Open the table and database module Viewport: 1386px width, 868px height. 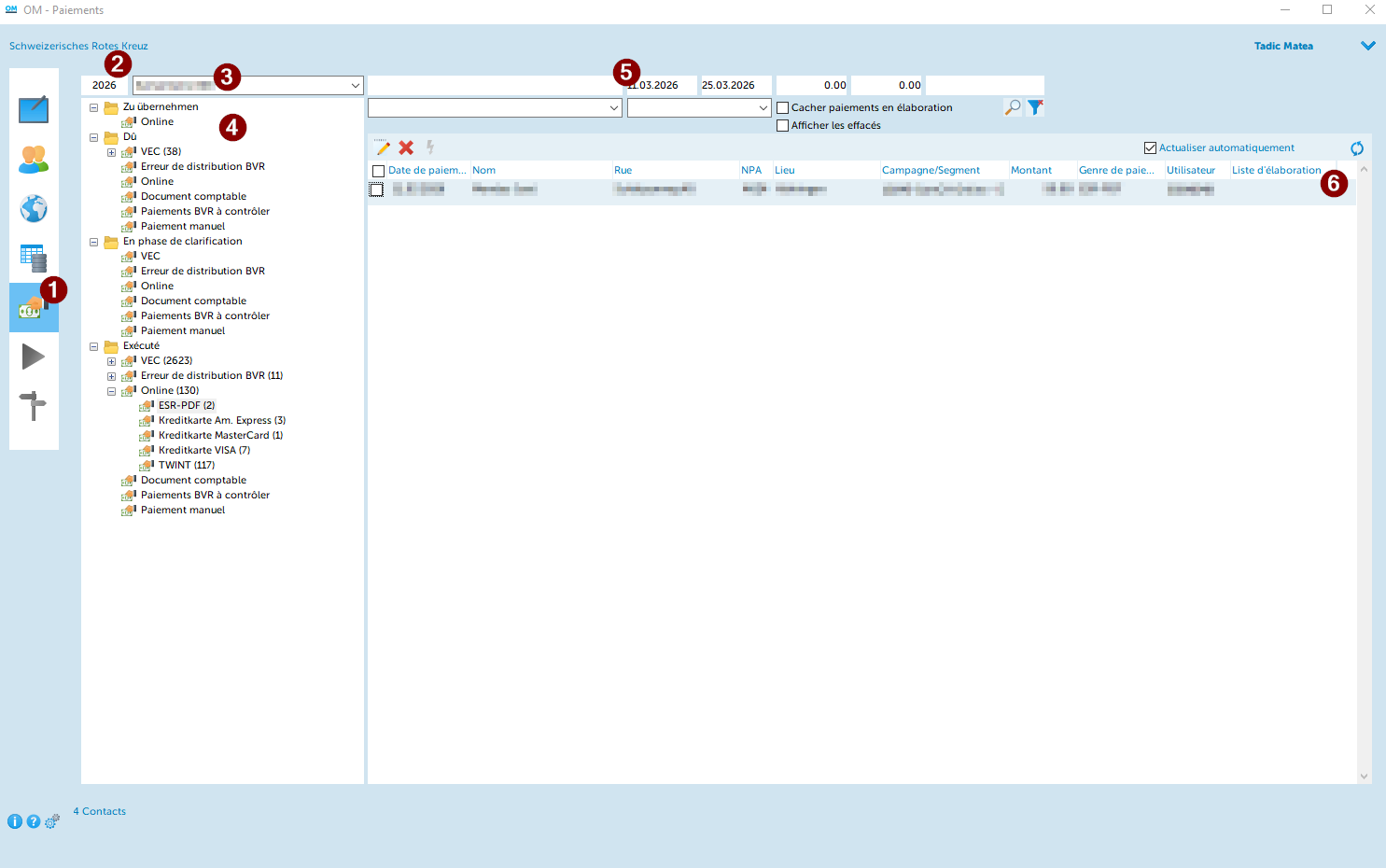34,258
